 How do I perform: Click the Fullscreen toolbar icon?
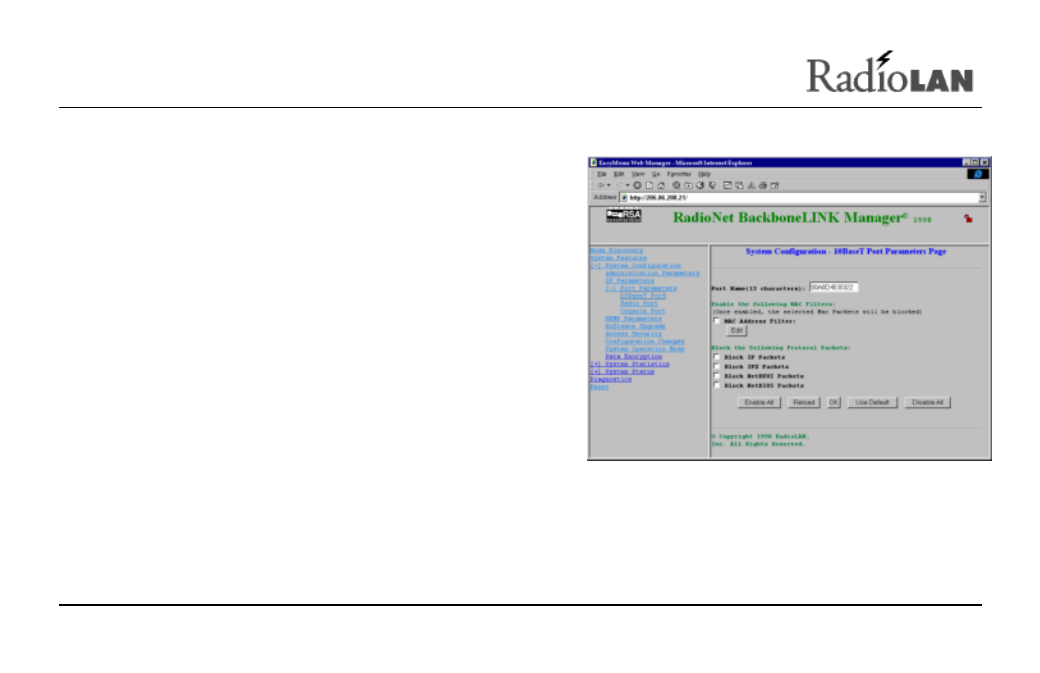727,186
